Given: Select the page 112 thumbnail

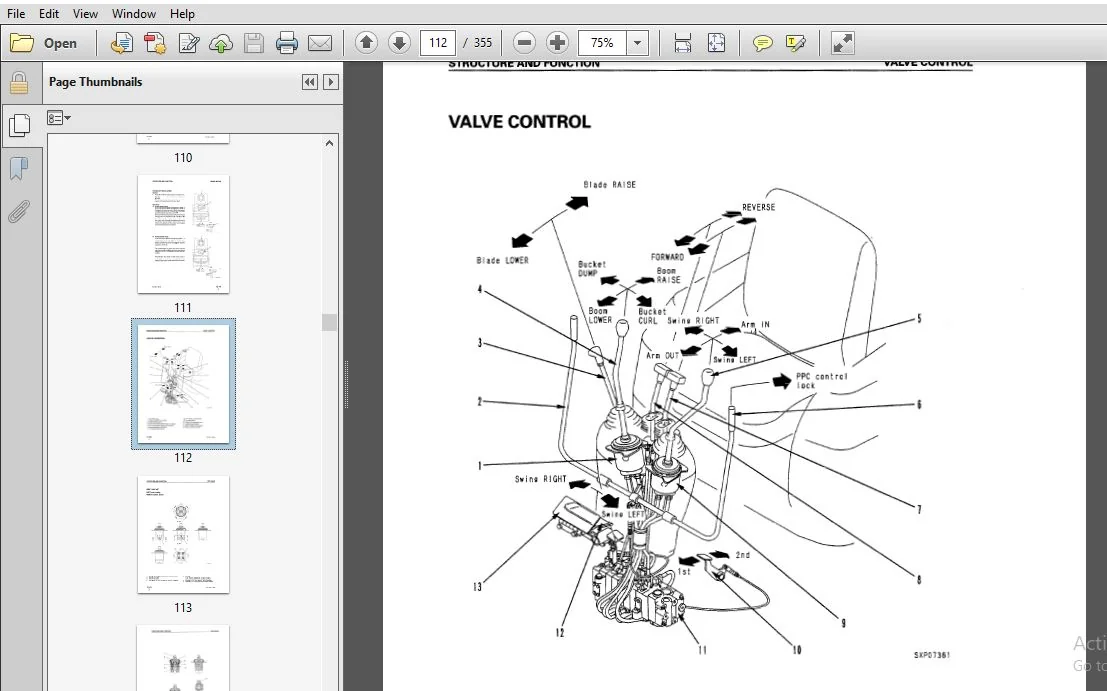Looking at the screenshot, I should click(x=183, y=383).
